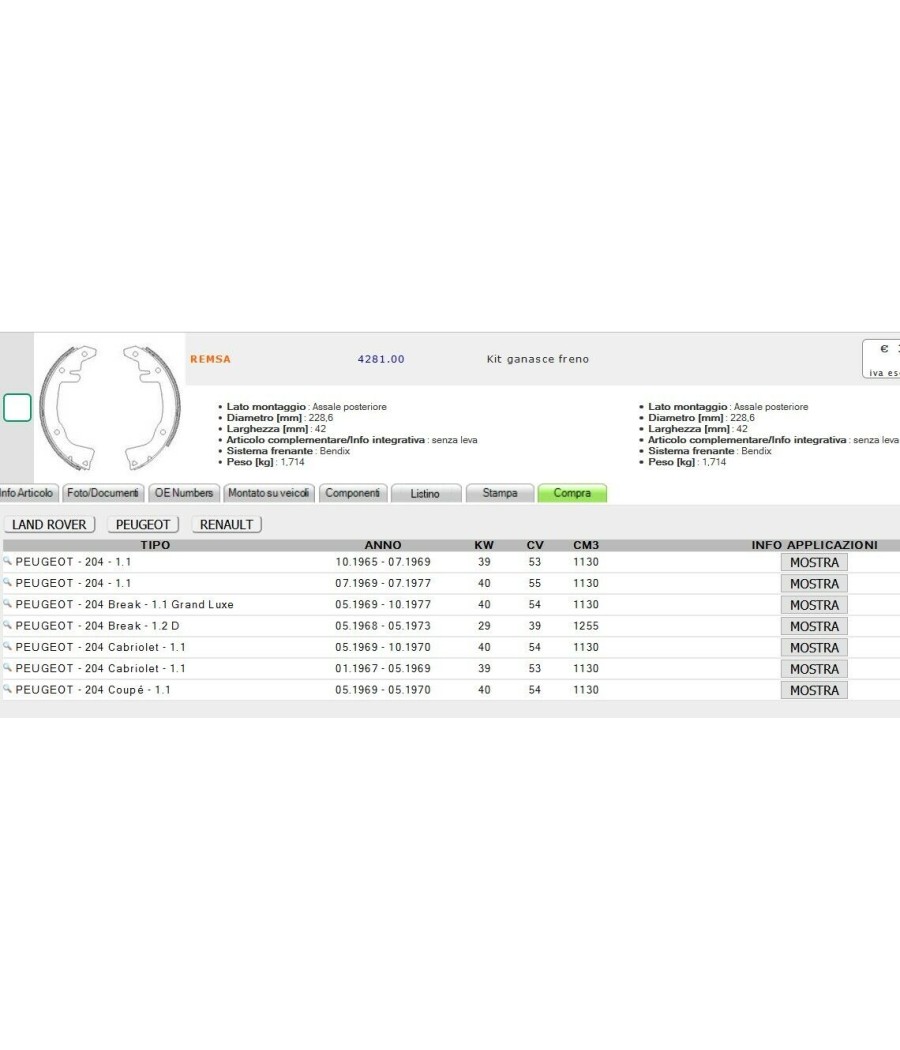This screenshot has width=900, height=1050.
Task: Click MOSTRA for 204 Break 1.1 Grand Luxe
Action: [x=814, y=605]
